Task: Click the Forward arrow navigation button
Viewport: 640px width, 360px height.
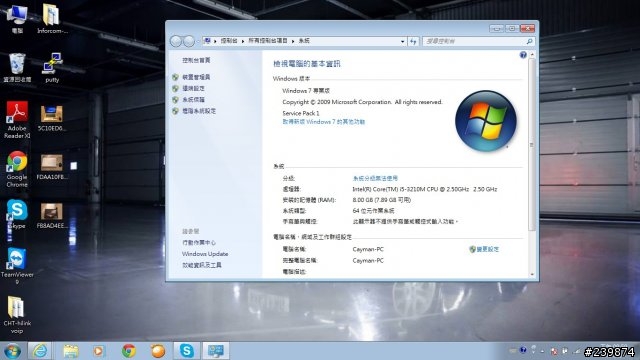Action: click(189, 41)
